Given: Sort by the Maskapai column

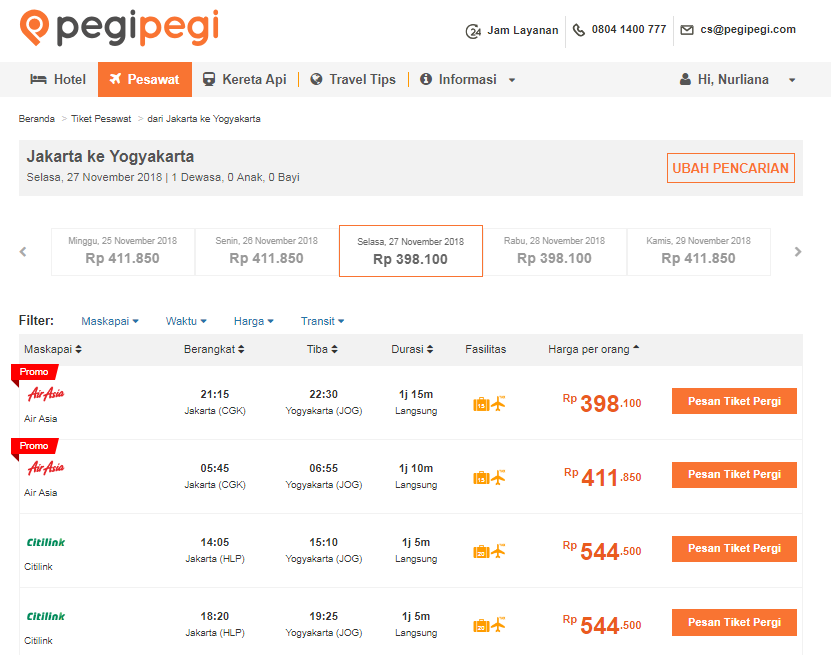Looking at the screenshot, I should tap(53, 349).
